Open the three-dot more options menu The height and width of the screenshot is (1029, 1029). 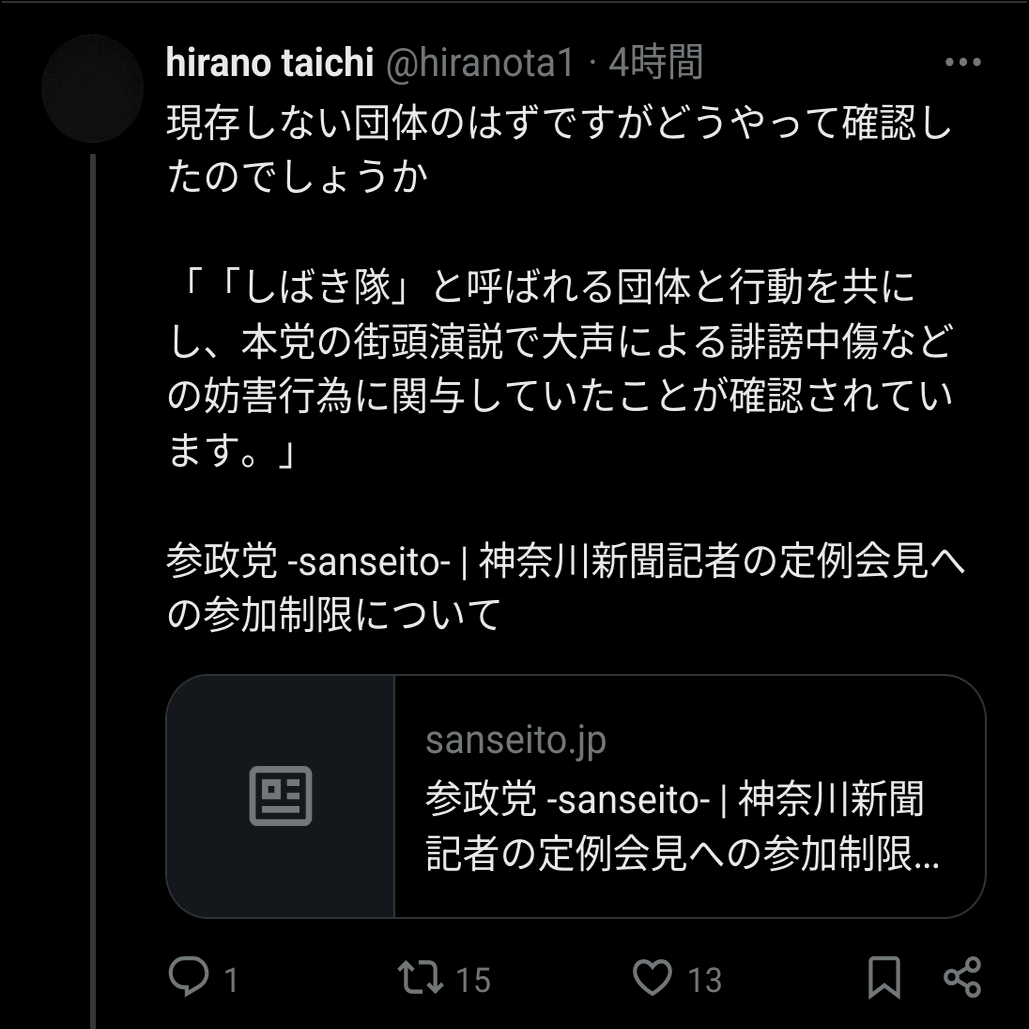(x=962, y=63)
